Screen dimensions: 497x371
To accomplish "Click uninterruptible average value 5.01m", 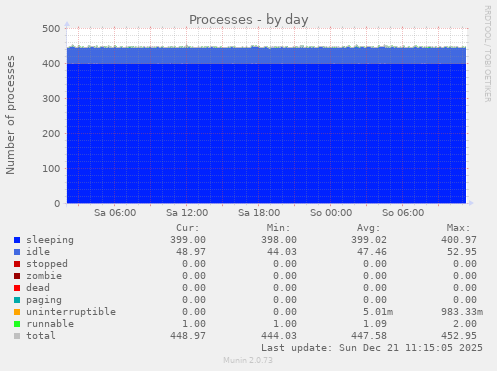I will (x=378, y=312).
